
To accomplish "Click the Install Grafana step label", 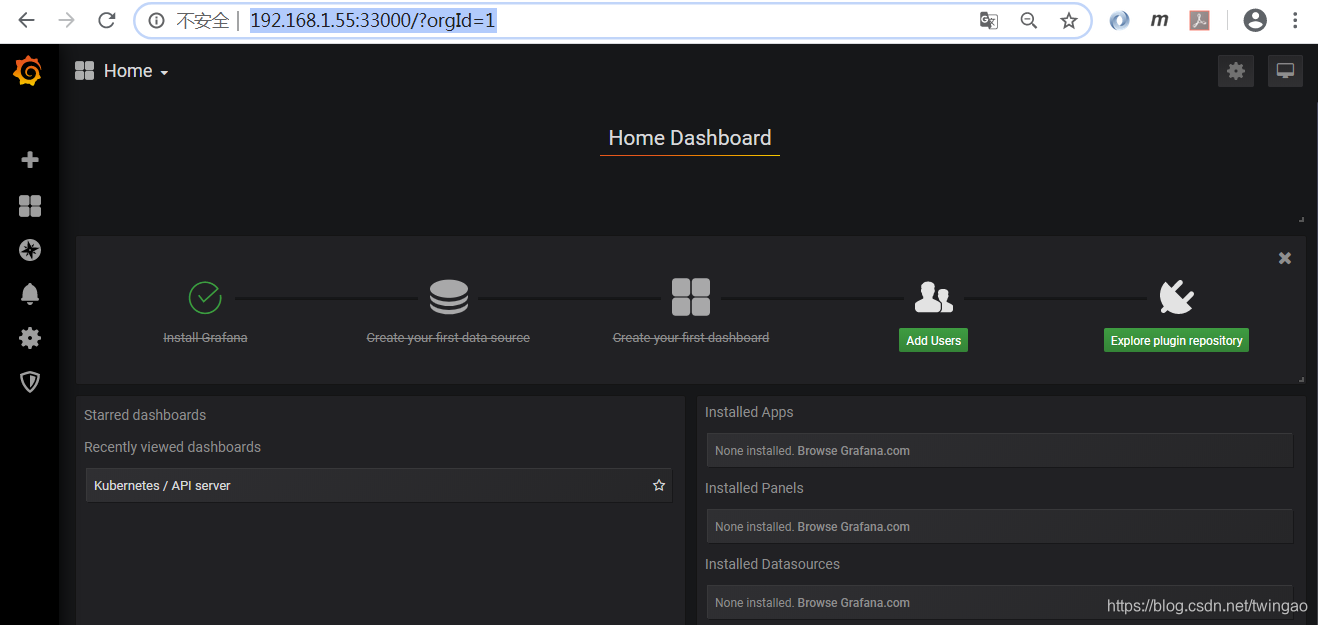I will pos(205,338).
